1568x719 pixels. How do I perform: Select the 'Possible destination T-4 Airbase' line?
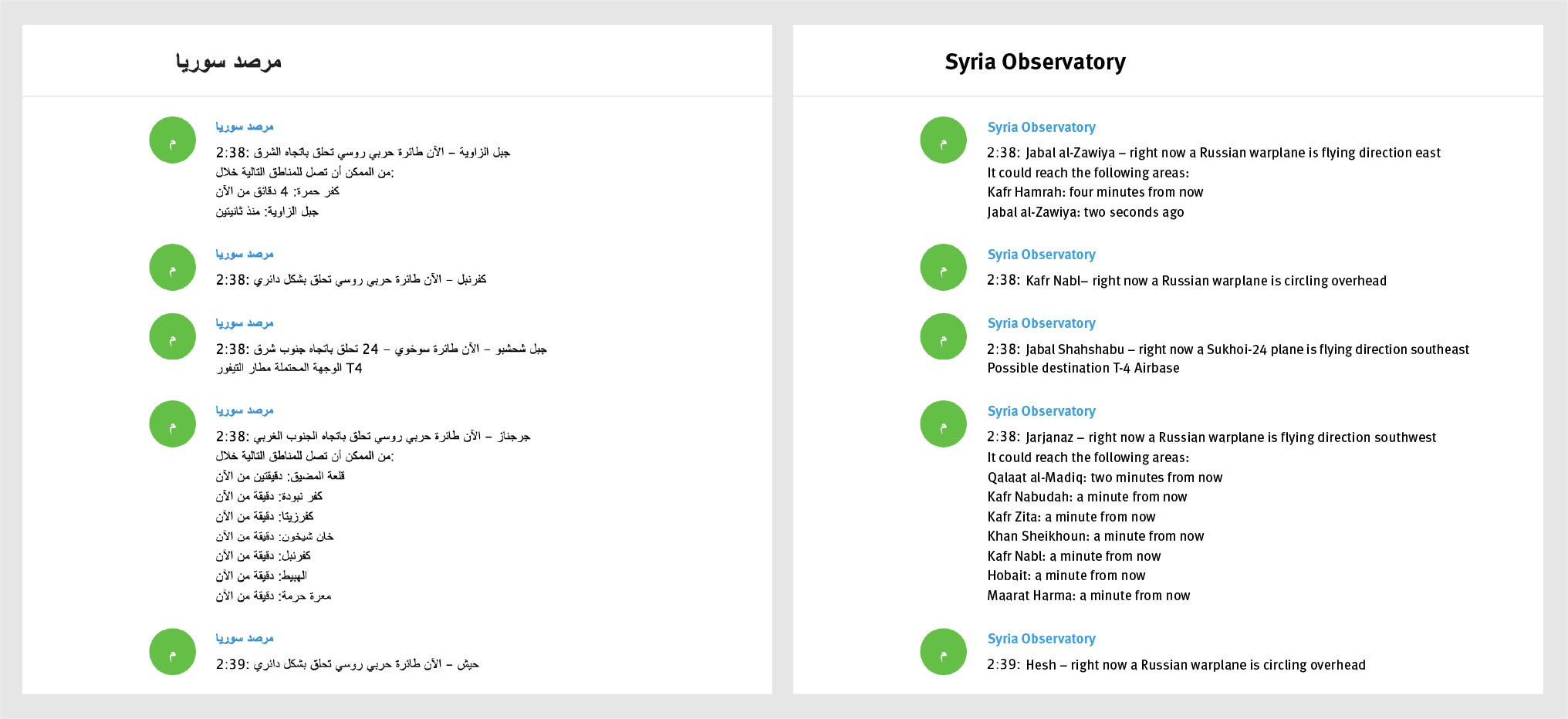(x=1083, y=368)
